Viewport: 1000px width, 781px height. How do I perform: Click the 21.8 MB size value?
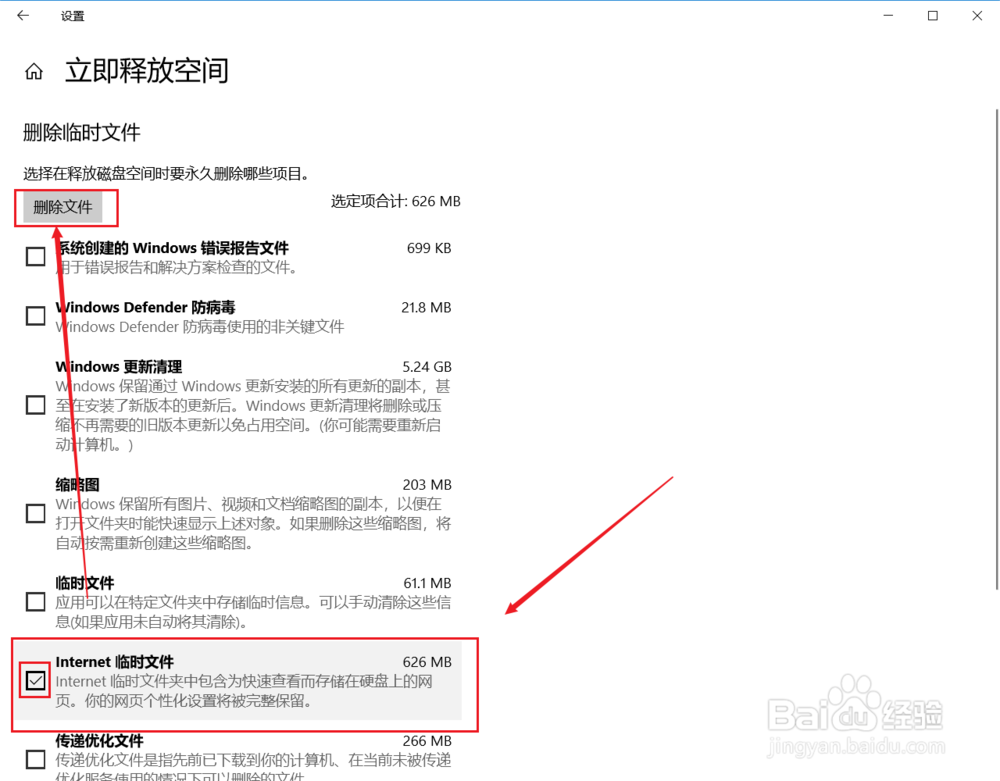point(426,307)
